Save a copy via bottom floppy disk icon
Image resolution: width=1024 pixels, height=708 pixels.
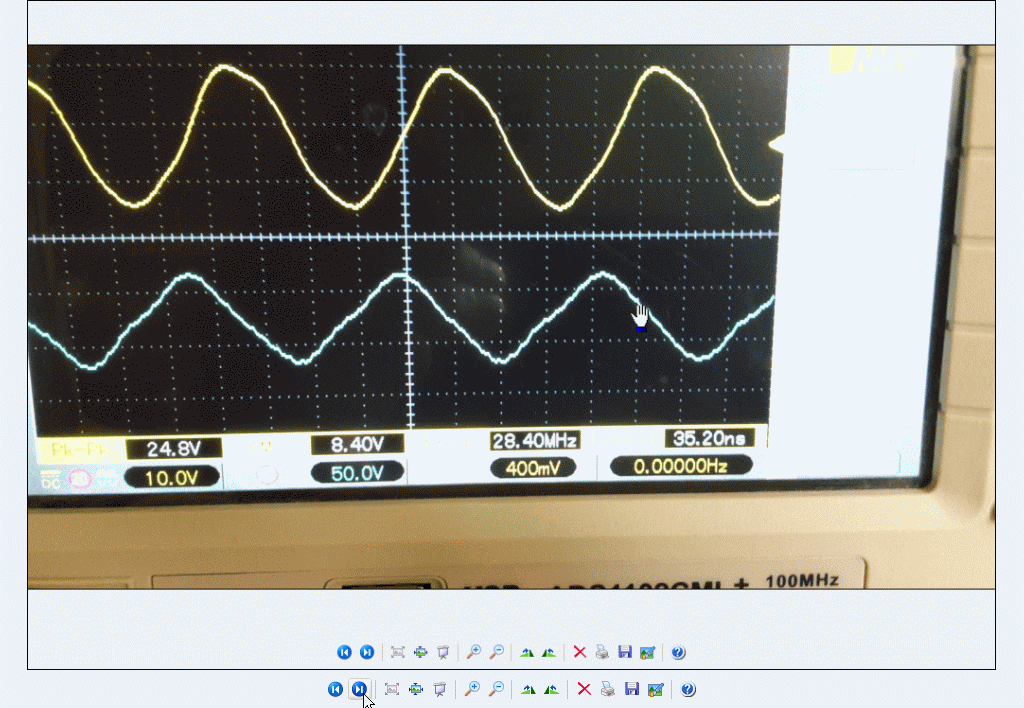point(632,689)
